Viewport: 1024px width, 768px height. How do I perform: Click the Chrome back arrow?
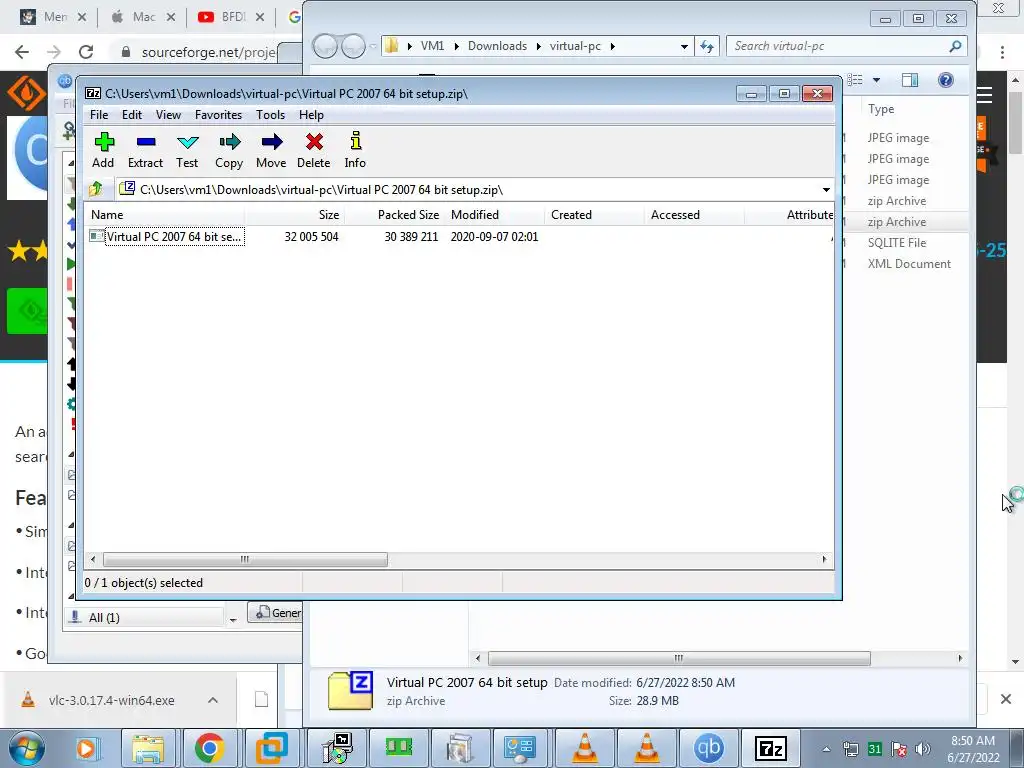(x=22, y=52)
